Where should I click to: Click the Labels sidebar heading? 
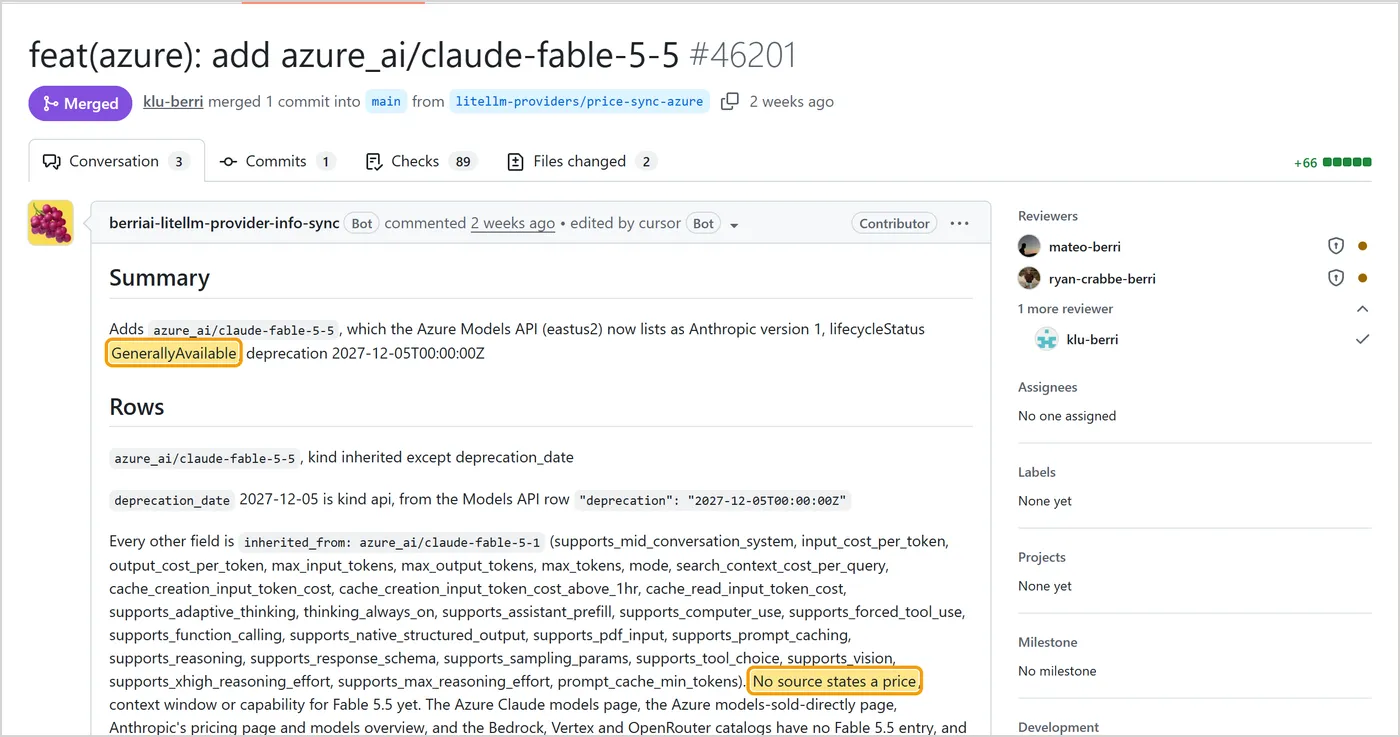click(1037, 472)
